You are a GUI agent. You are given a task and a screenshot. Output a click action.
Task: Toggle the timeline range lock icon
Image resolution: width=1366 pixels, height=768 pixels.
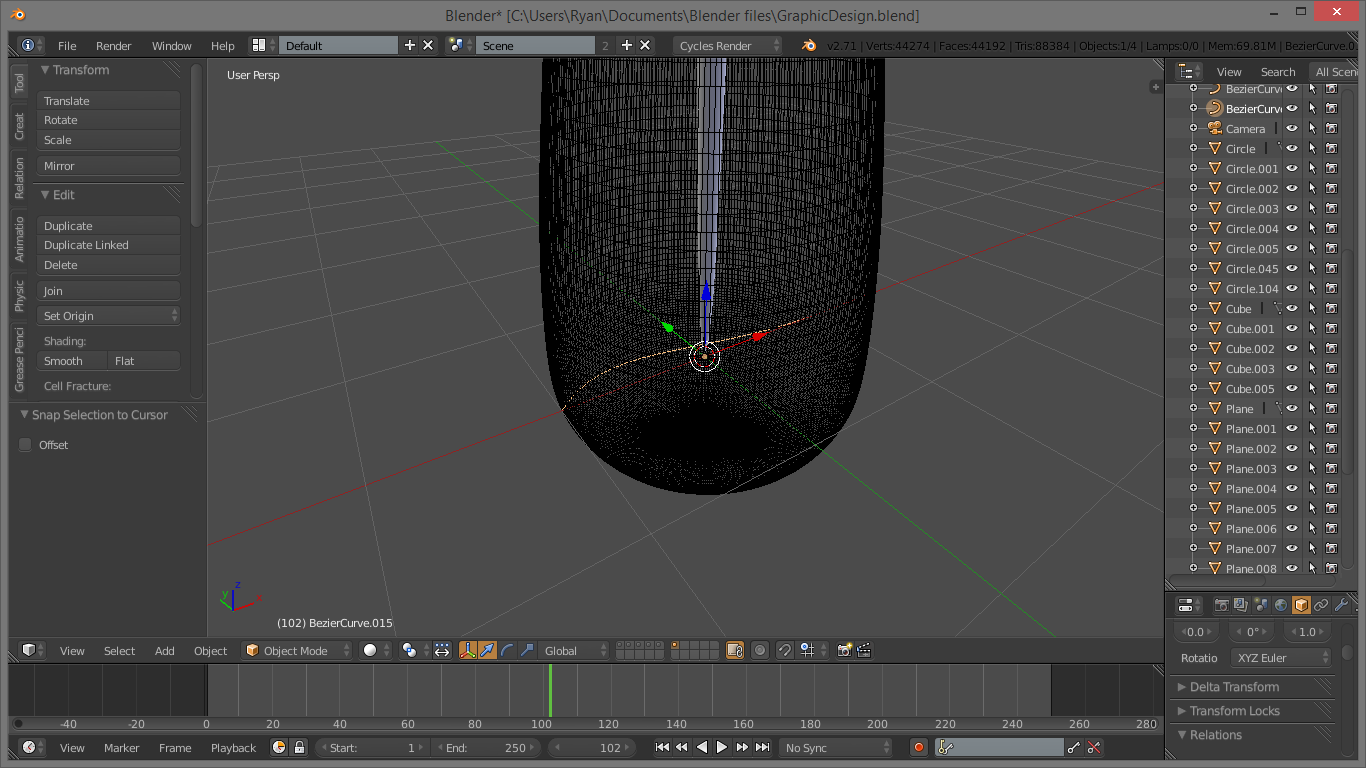point(298,747)
